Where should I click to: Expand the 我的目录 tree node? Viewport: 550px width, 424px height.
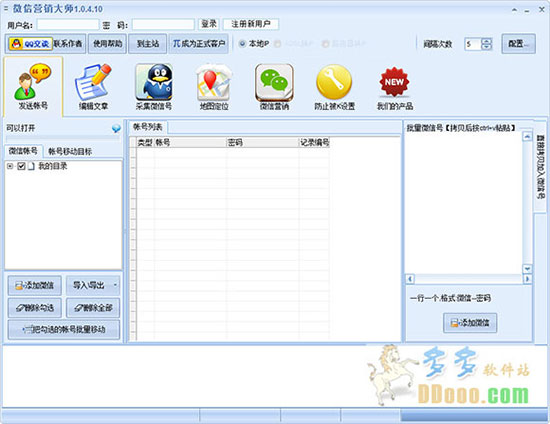point(10,166)
